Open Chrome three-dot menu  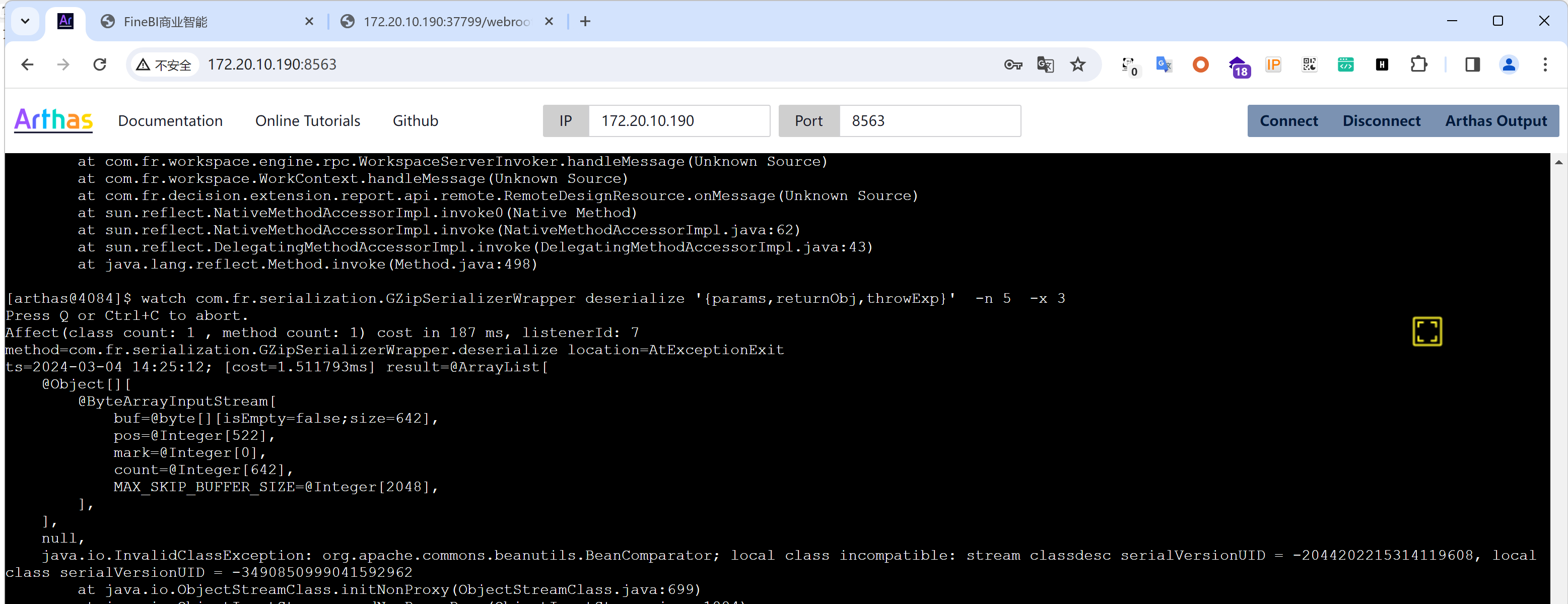(1544, 64)
